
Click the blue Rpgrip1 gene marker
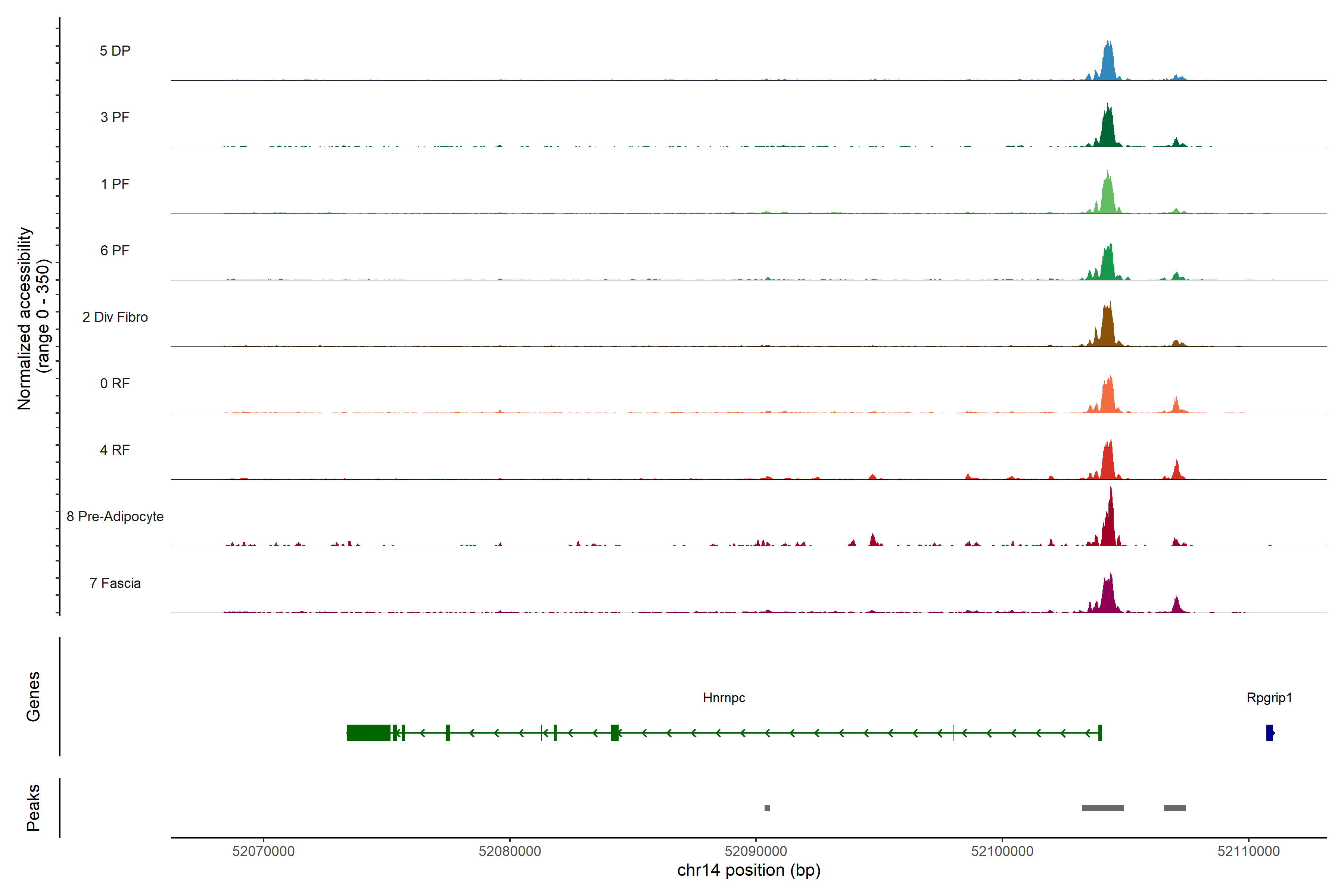coord(1269,732)
